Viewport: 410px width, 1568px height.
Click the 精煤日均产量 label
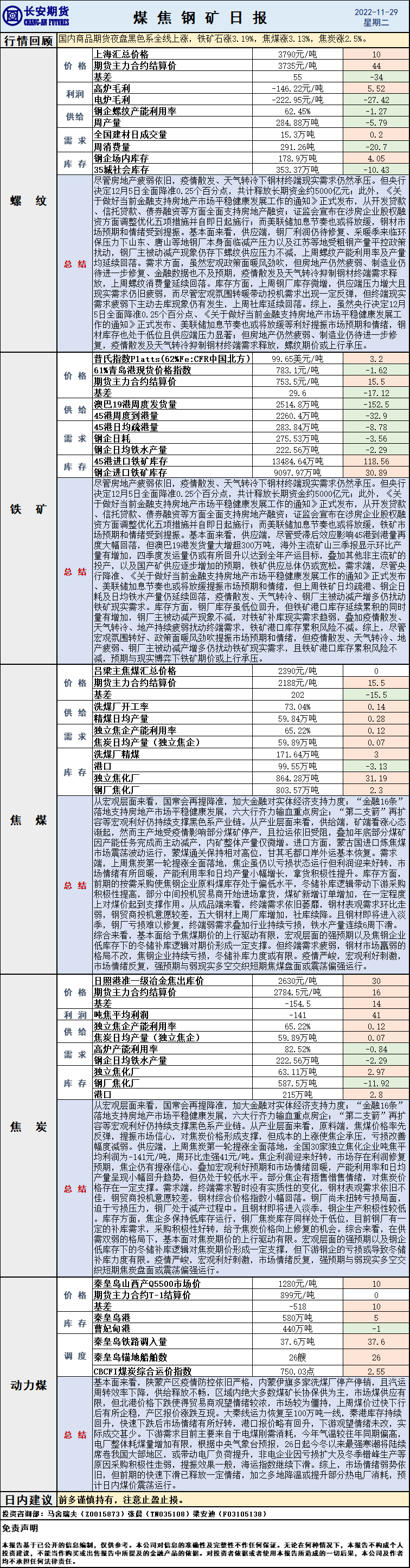click(x=120, y=718)
